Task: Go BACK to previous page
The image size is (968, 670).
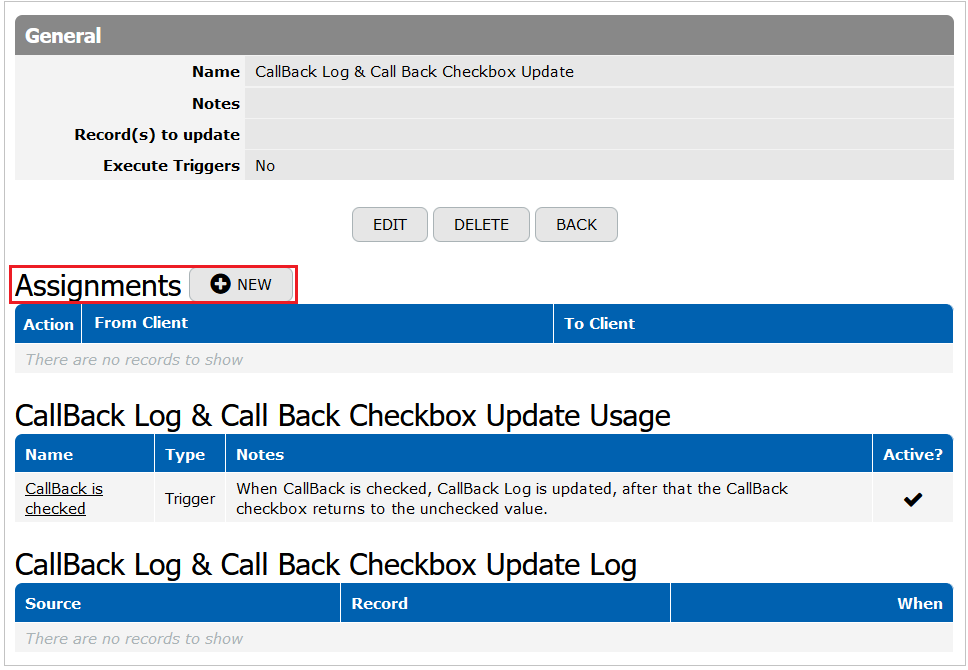Action: 576,225
